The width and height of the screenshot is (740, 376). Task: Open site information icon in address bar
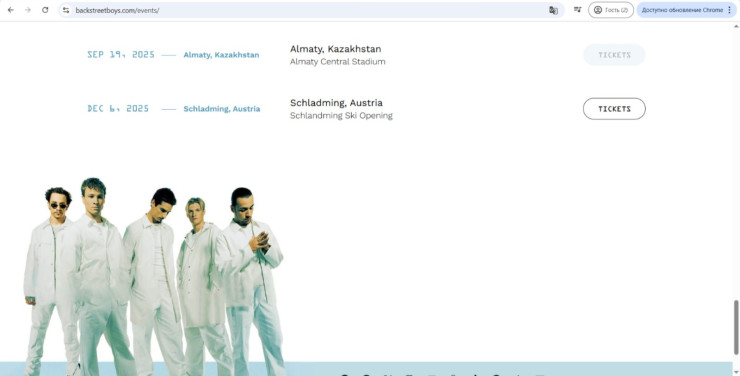(x=66, y=10)
